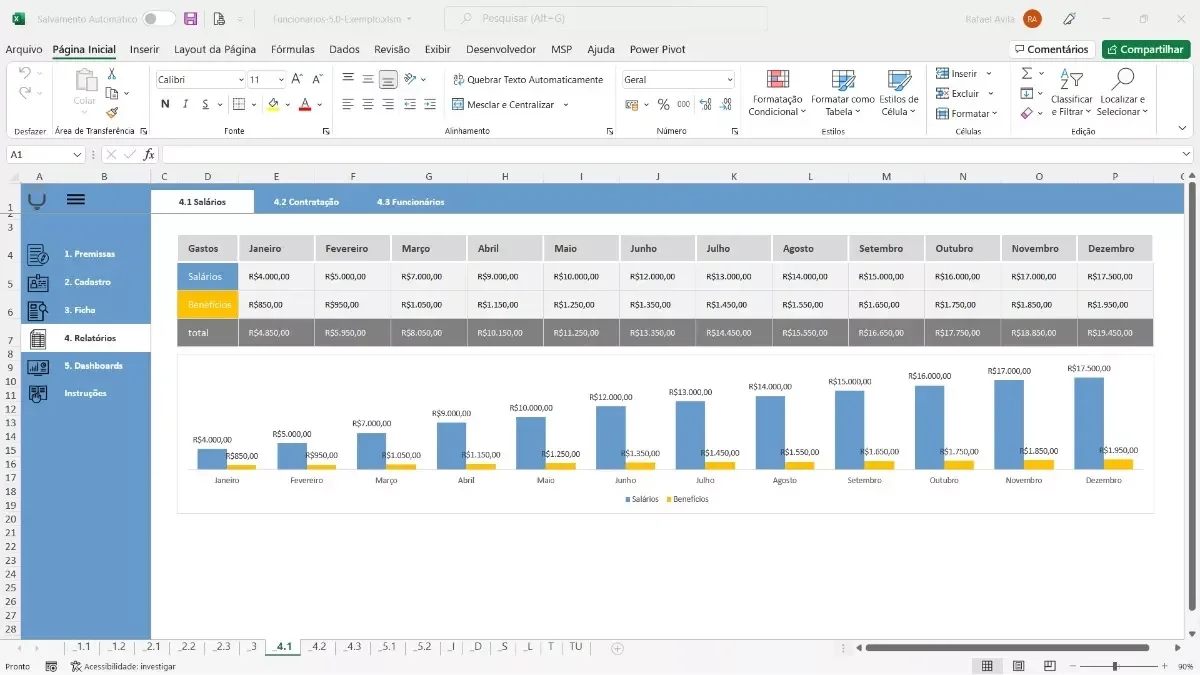Click the Formatar como Tabela icon
This screenshot has height=675, width=1200.
pos(843,81)
